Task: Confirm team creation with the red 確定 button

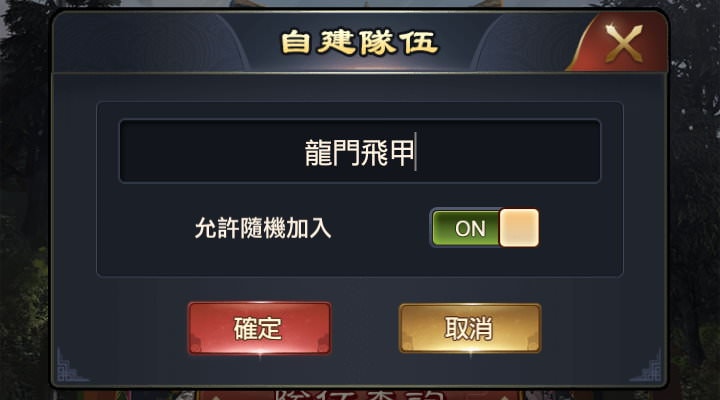Action: tap(259, 328)
